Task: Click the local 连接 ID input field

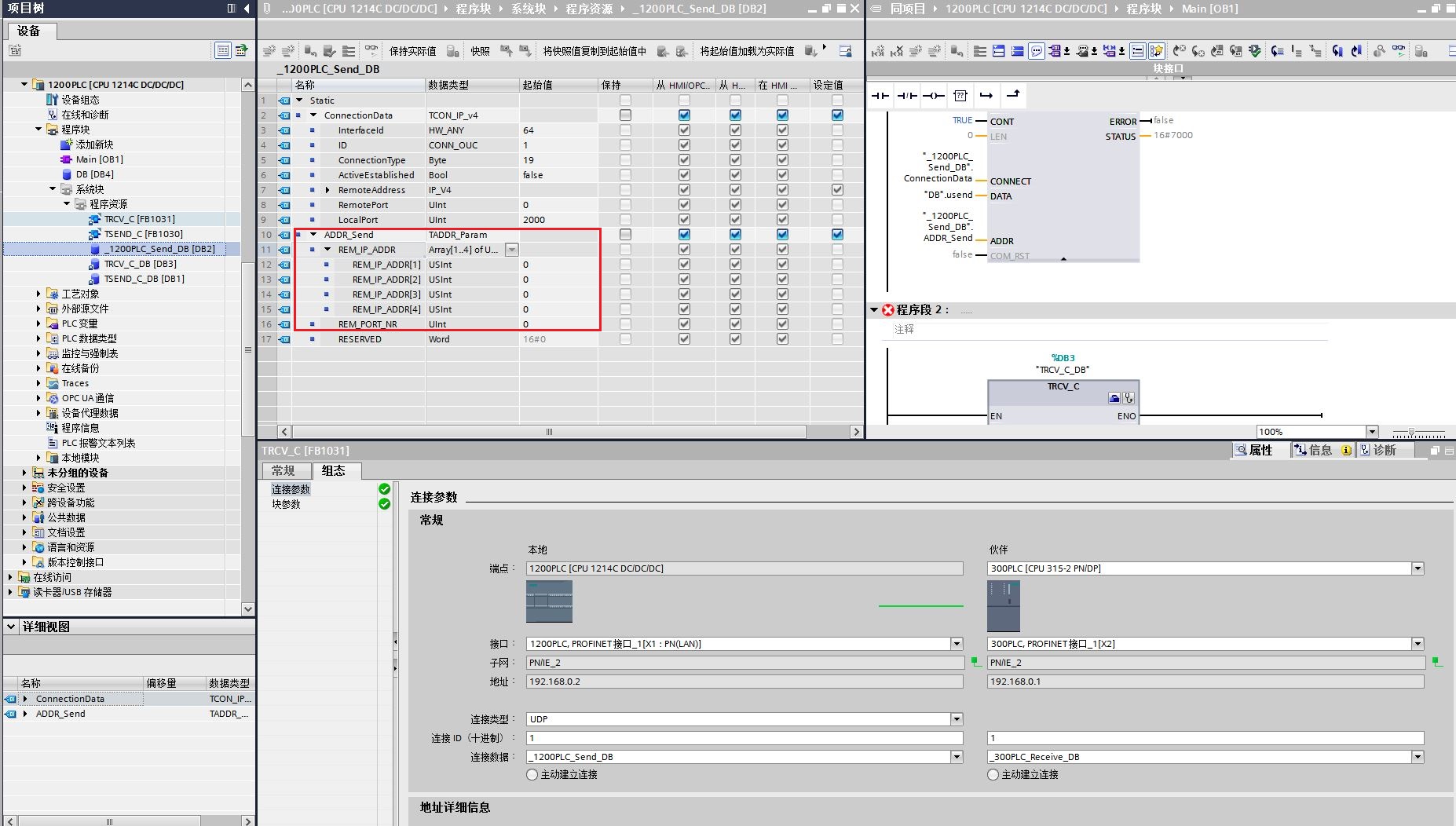Action: click(744, 738)
